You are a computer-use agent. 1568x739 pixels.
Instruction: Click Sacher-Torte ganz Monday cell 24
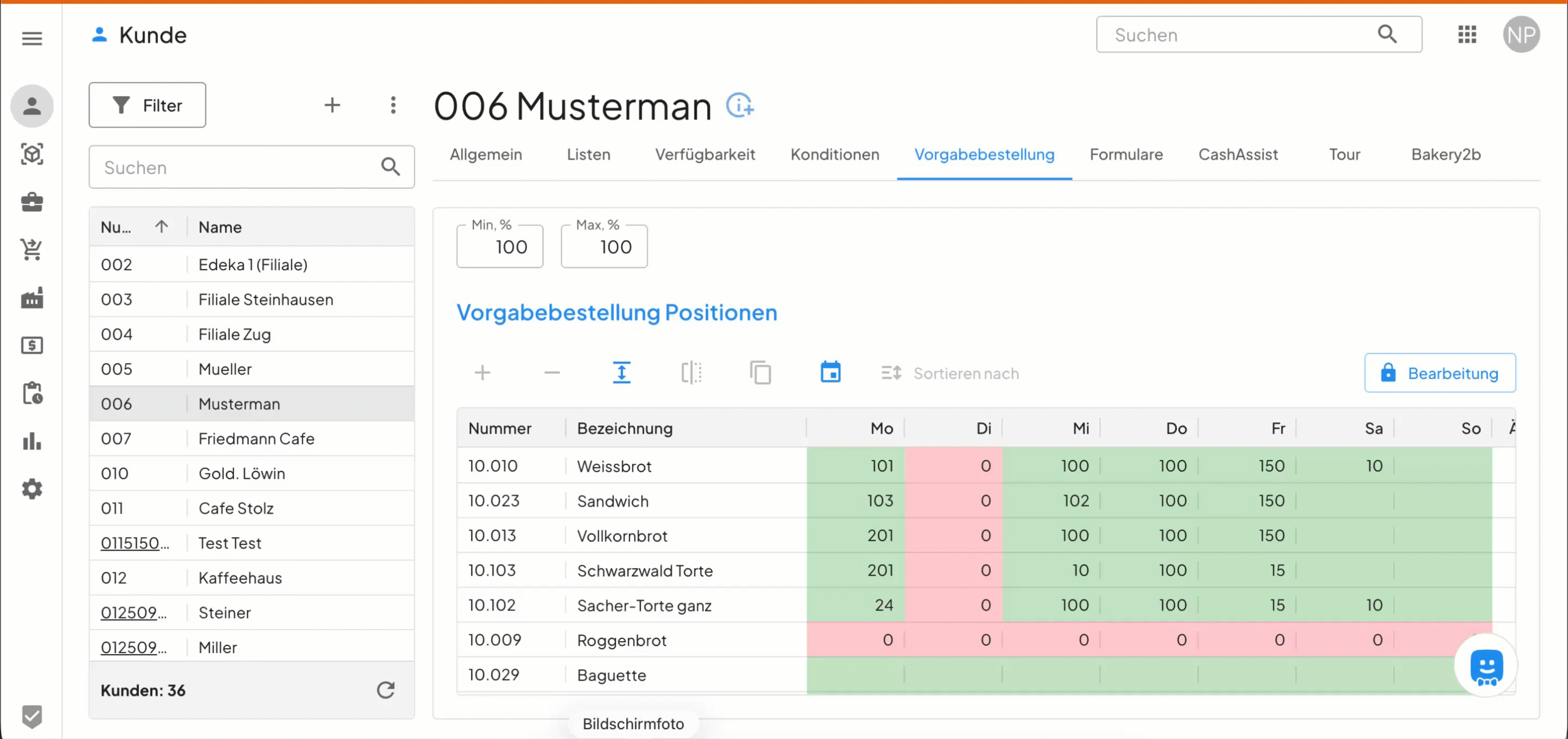point(856,605)
